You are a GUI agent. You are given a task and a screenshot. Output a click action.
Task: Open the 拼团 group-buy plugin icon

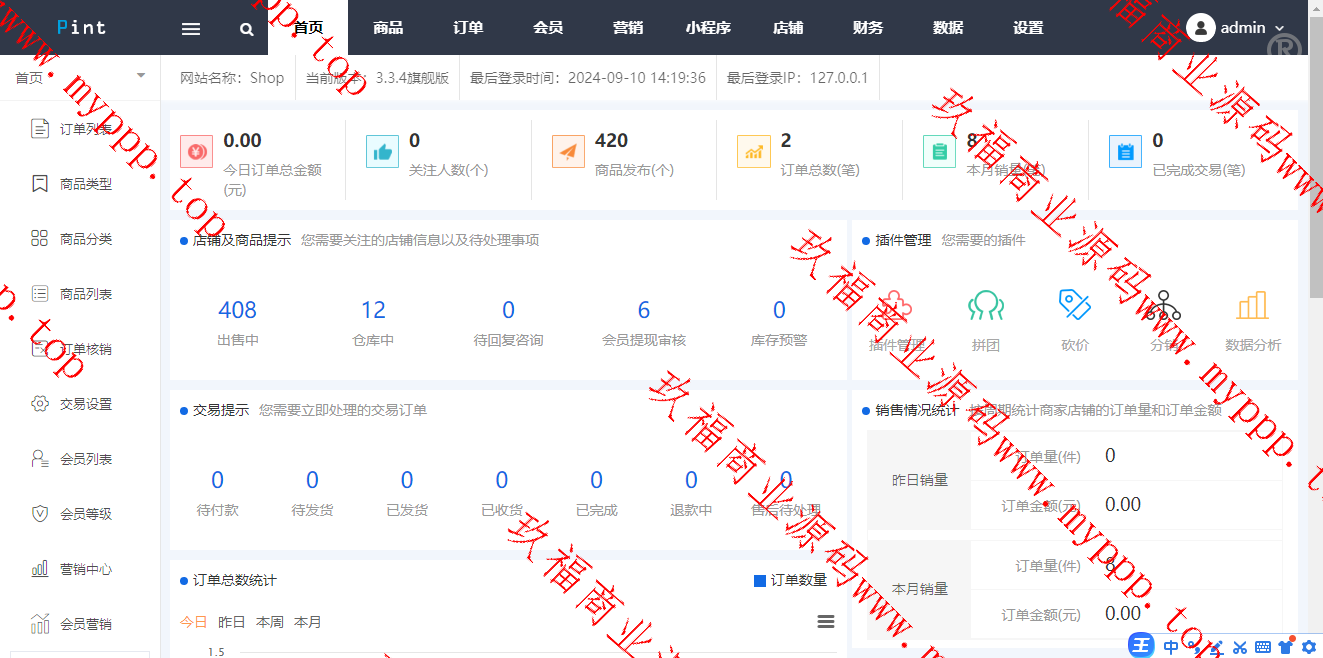pyautogui.click(x=985, y=306)
